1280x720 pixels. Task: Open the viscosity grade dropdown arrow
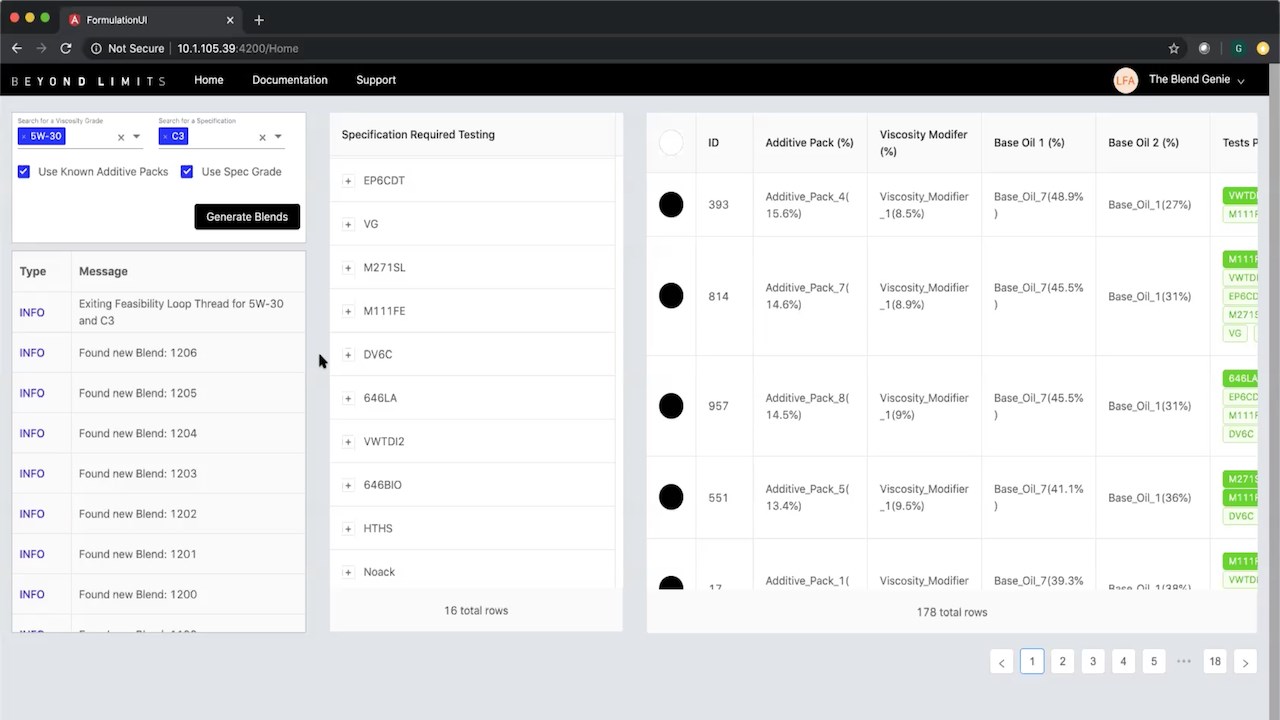[137, 137]
